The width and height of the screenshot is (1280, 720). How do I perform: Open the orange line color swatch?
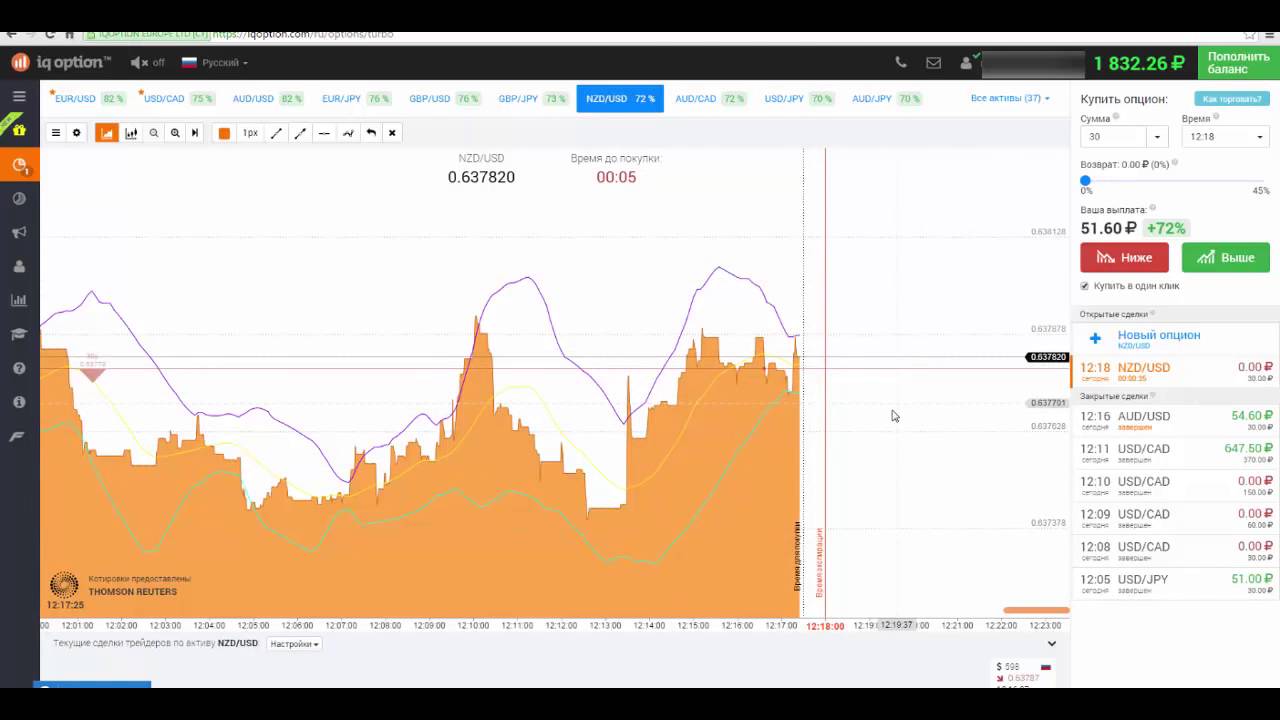pos(224,133)
